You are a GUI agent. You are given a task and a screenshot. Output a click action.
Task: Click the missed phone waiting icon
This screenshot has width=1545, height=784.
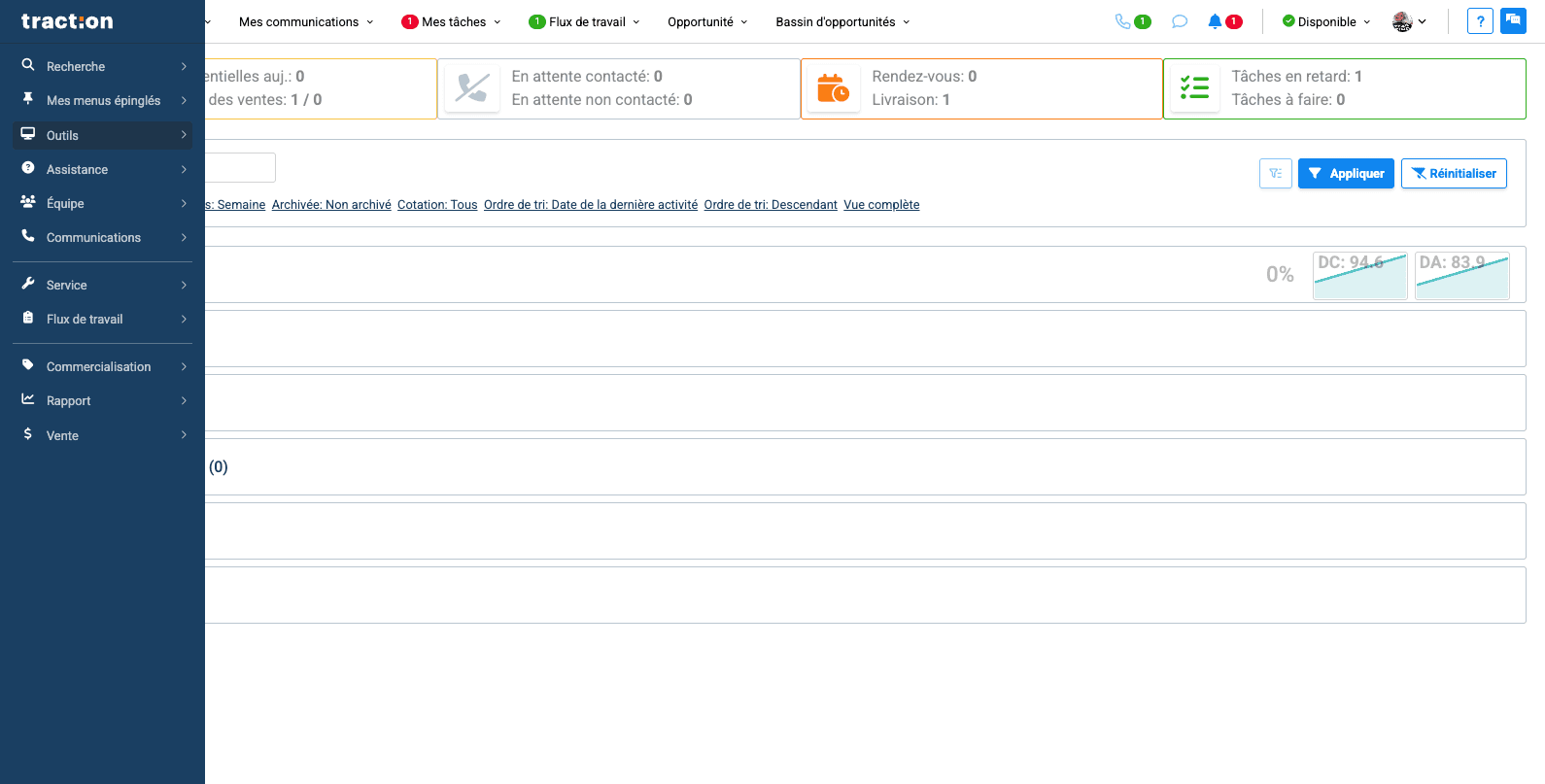click(472, 88)
